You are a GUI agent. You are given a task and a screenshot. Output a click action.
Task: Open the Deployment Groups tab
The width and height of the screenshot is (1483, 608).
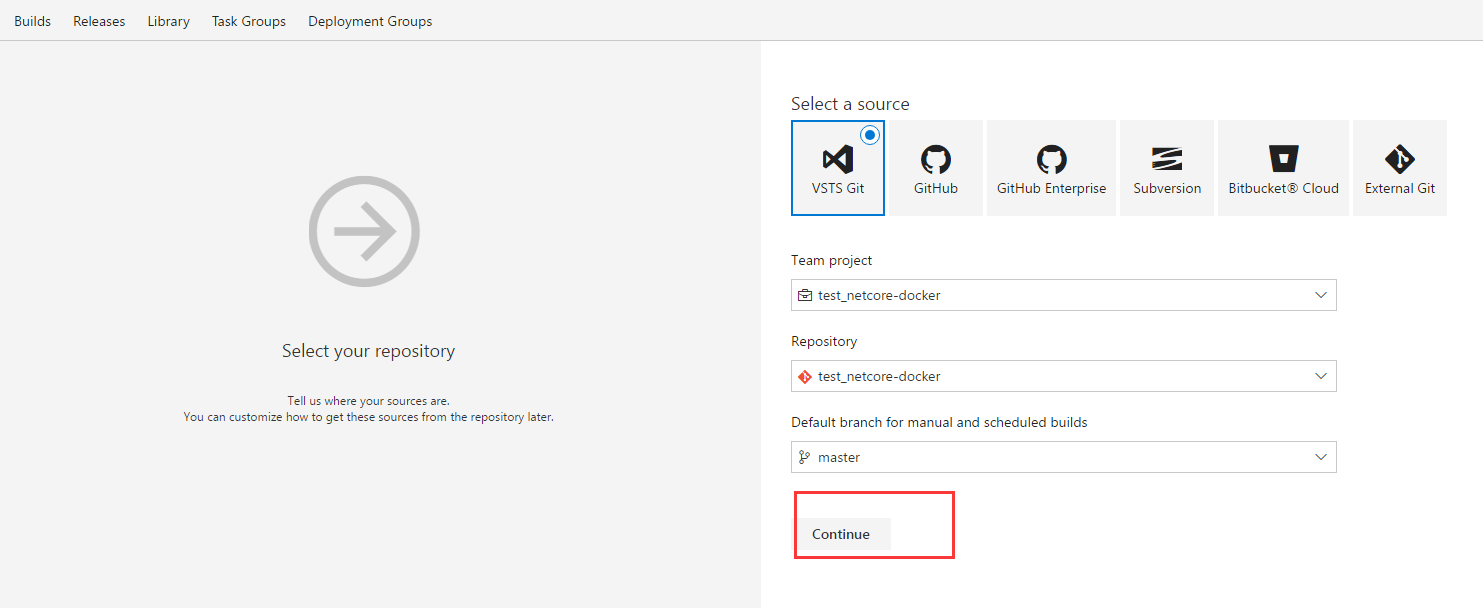(x=370, y=21)
